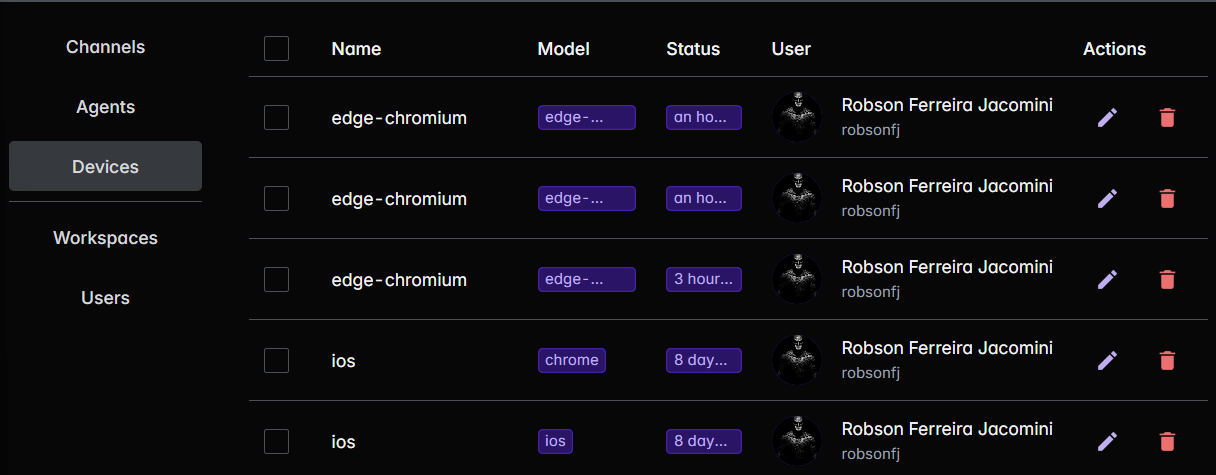The height and width of the screenshot is (475, 1216).
Task: Click the Name column header
Action: [356, 48]
